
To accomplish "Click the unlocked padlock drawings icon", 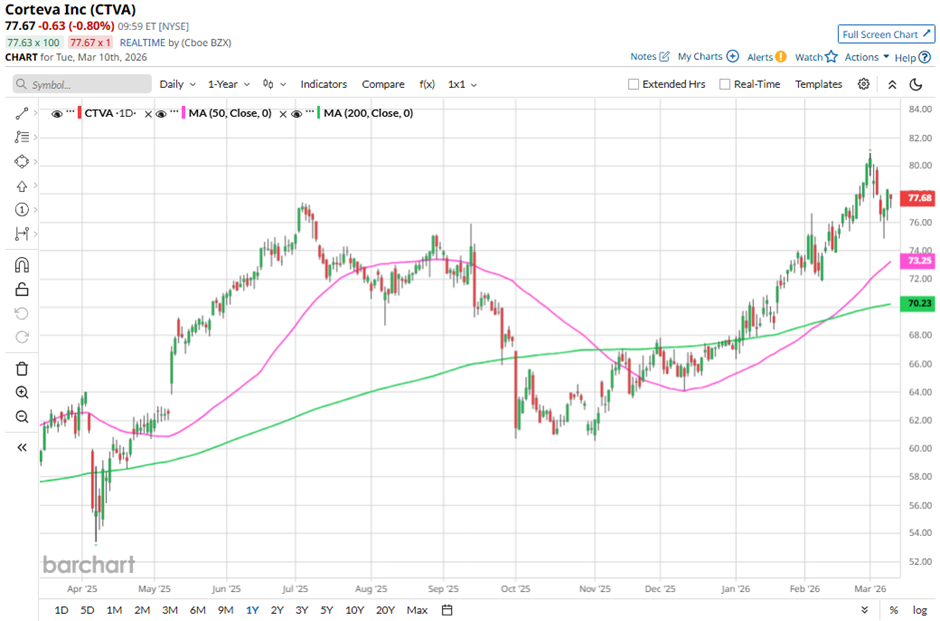I will (22, 290).
